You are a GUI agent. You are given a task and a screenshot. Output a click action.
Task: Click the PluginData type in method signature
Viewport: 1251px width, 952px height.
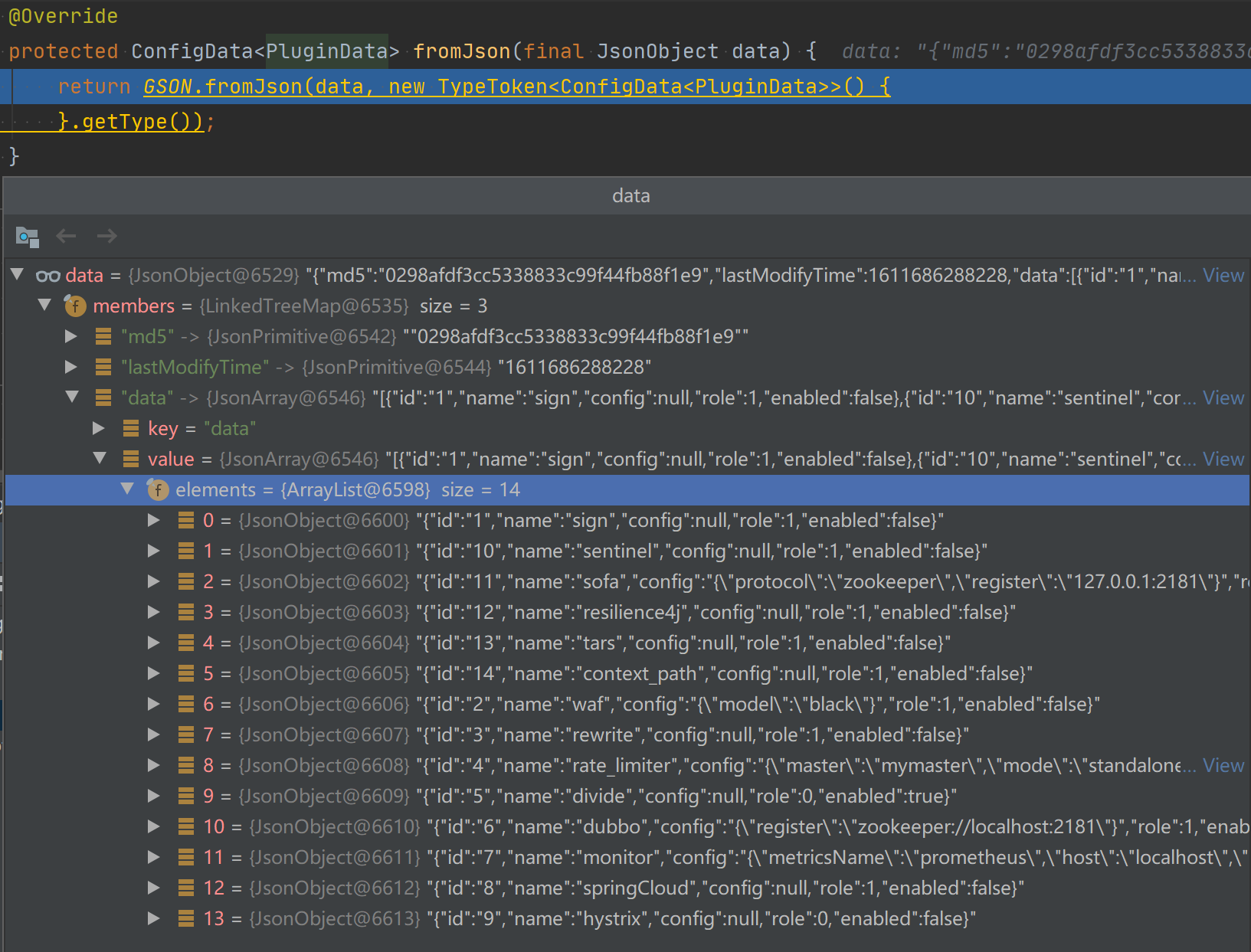[326, 51]
